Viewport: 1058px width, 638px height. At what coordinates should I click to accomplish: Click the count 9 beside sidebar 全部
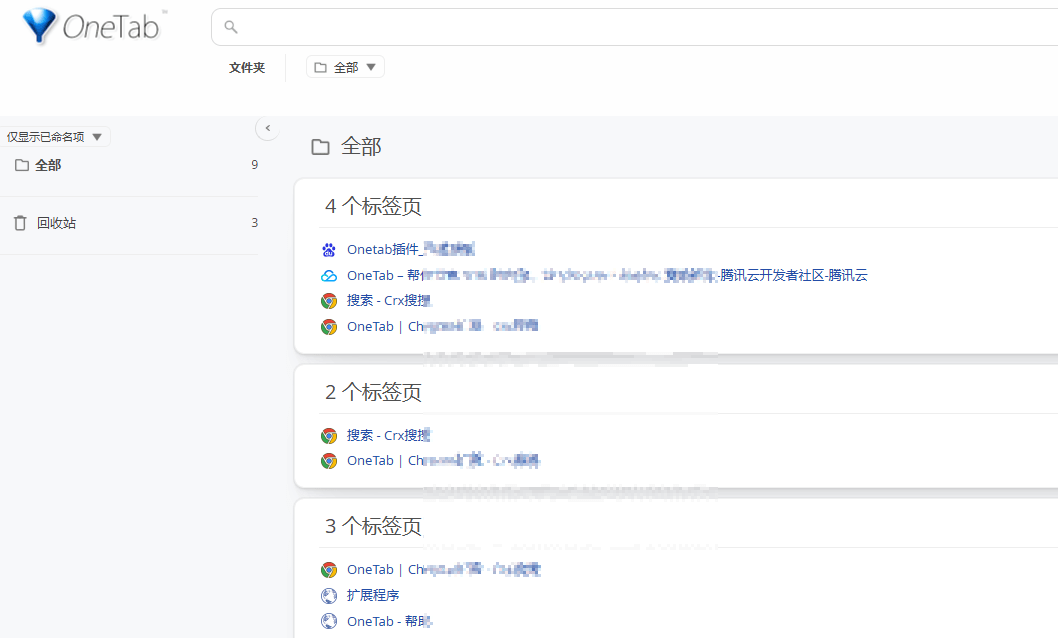coord(254,165)
